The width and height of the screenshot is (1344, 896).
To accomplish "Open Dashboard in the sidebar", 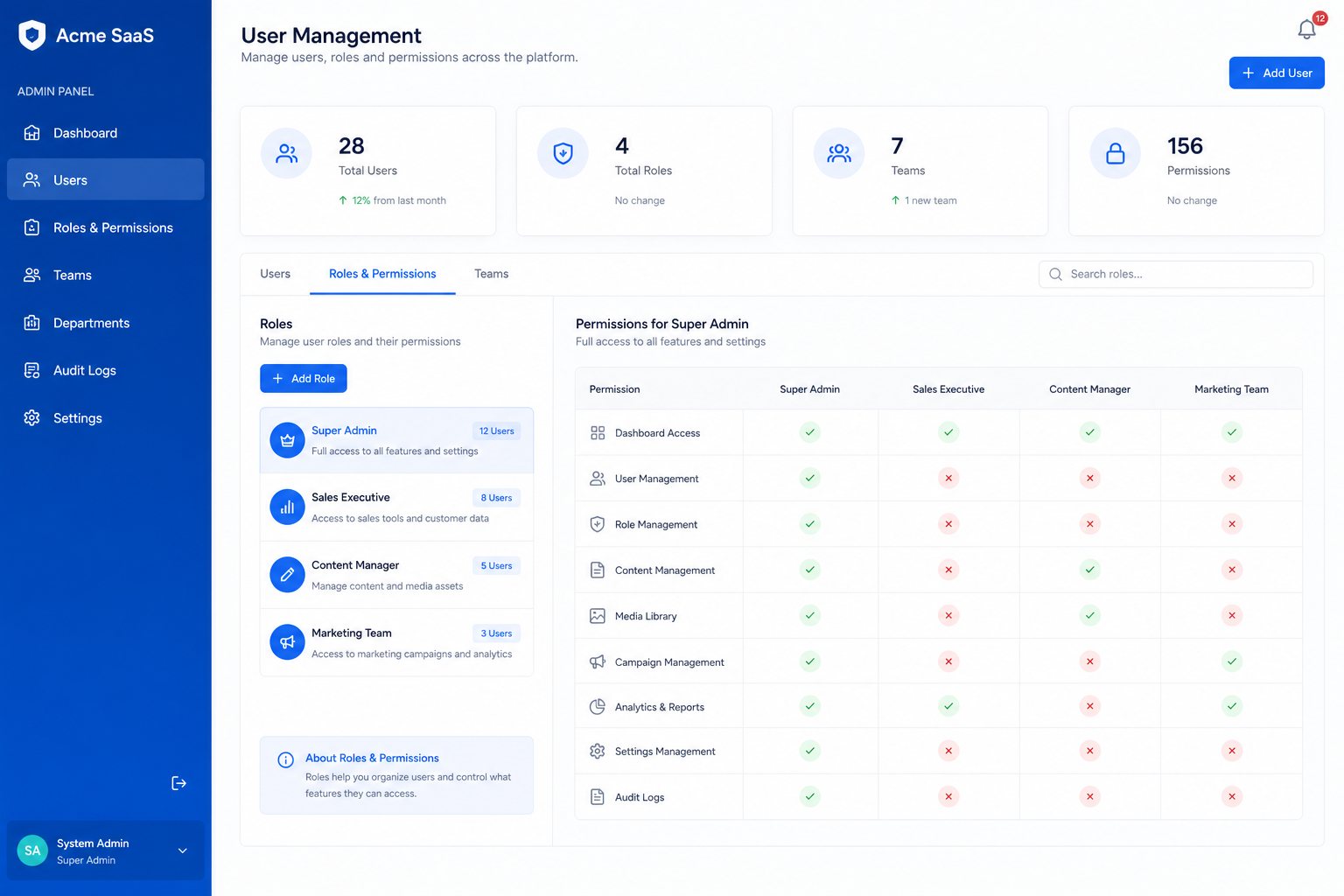I will 106,133.
